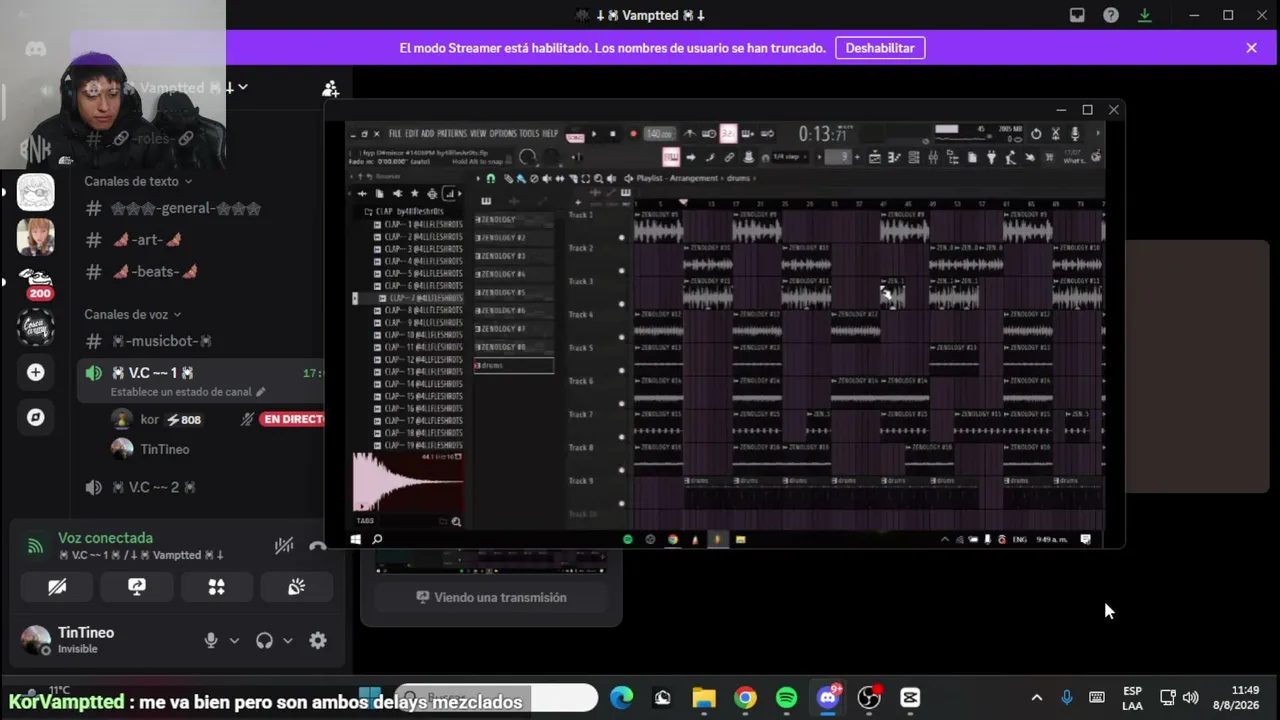The width and height of the screenshot is (1280, 720).
Task: Mute Track 2 using its dot in playlist
Action: coord(622,271)
